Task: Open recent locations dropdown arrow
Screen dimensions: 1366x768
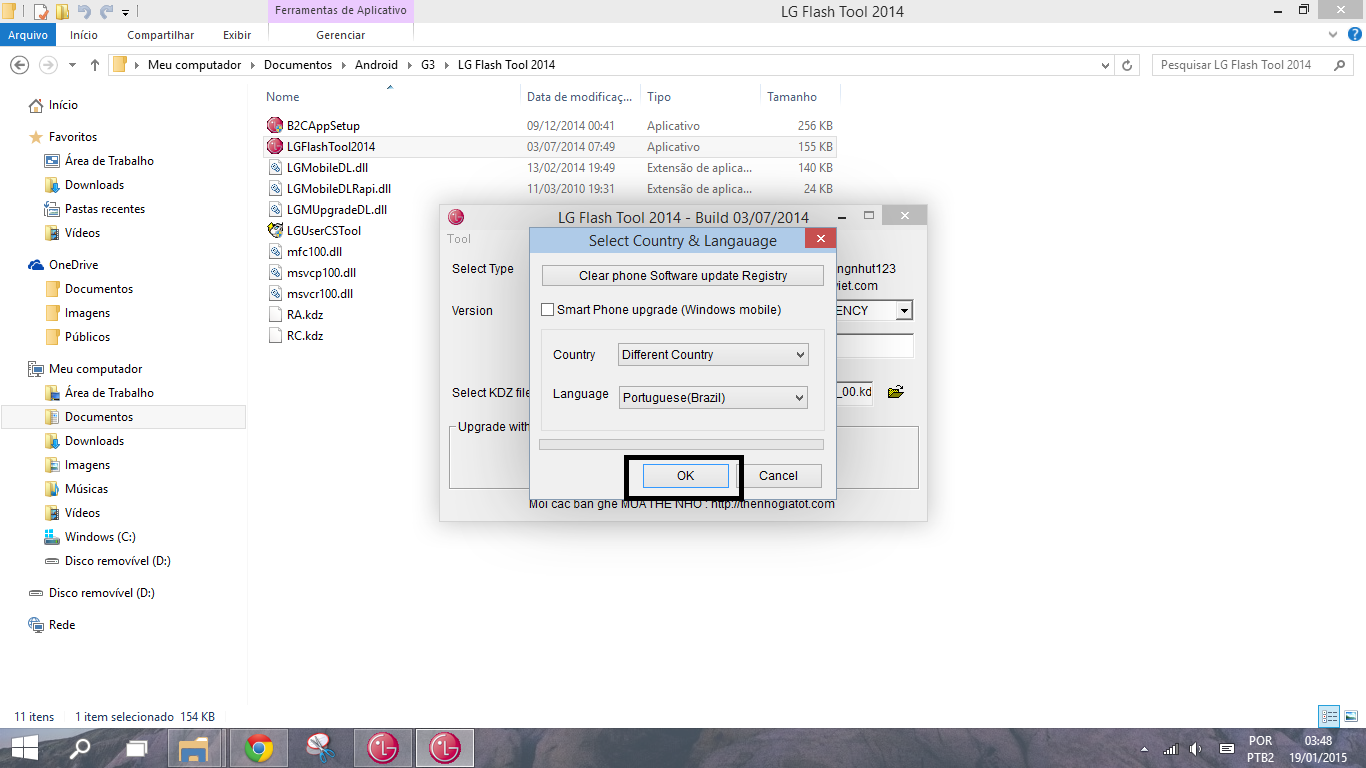Action: tap(73, 65)
